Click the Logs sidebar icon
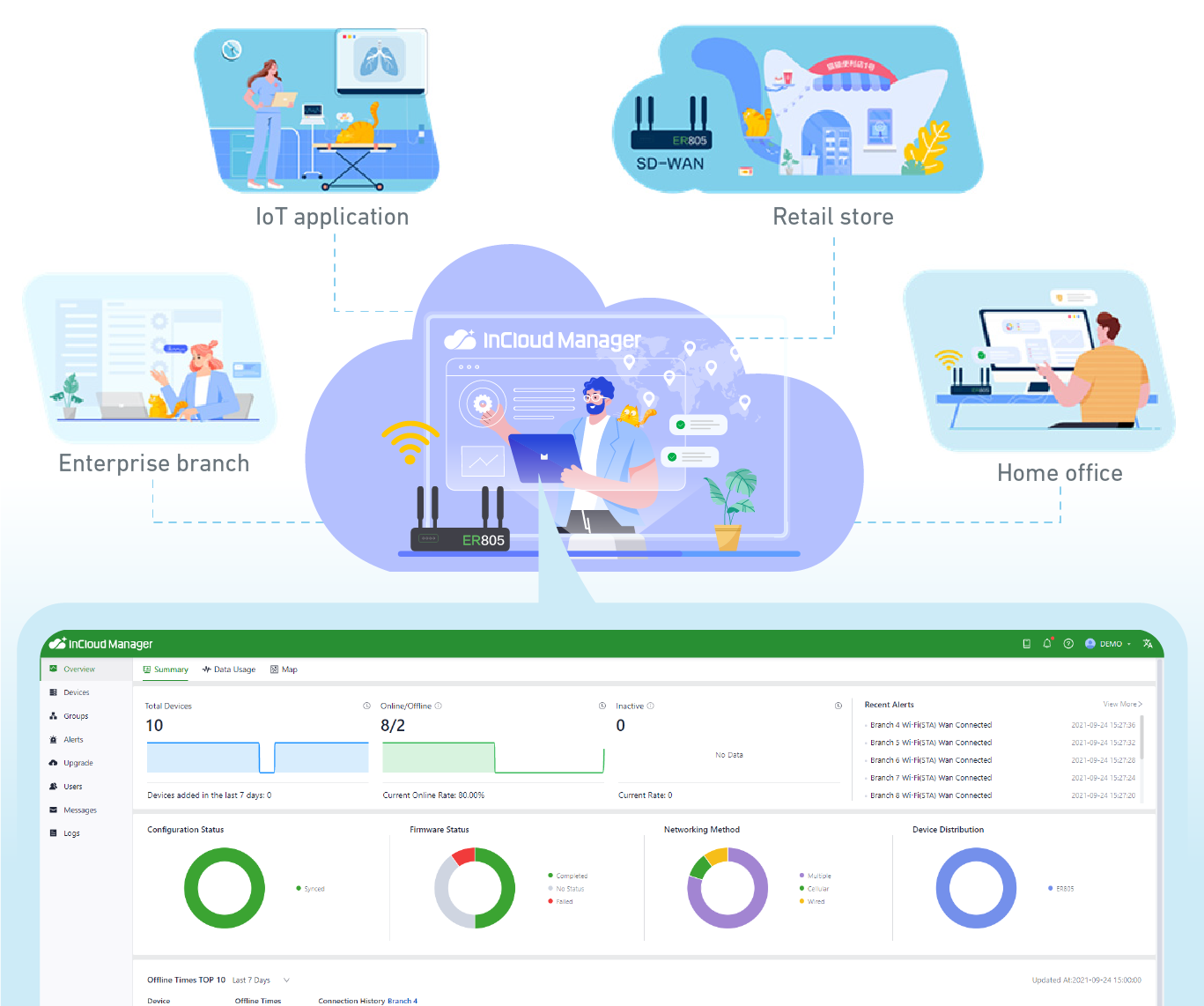Screen dimensions: 1204x1006 coord(54,833)
